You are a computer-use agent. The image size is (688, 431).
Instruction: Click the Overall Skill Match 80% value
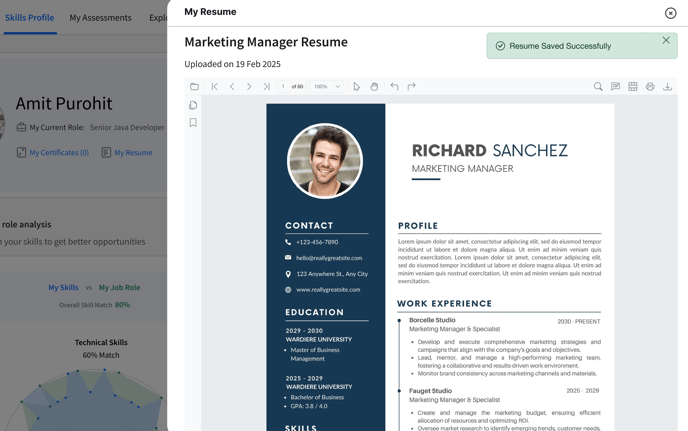(x=122, y=305)
